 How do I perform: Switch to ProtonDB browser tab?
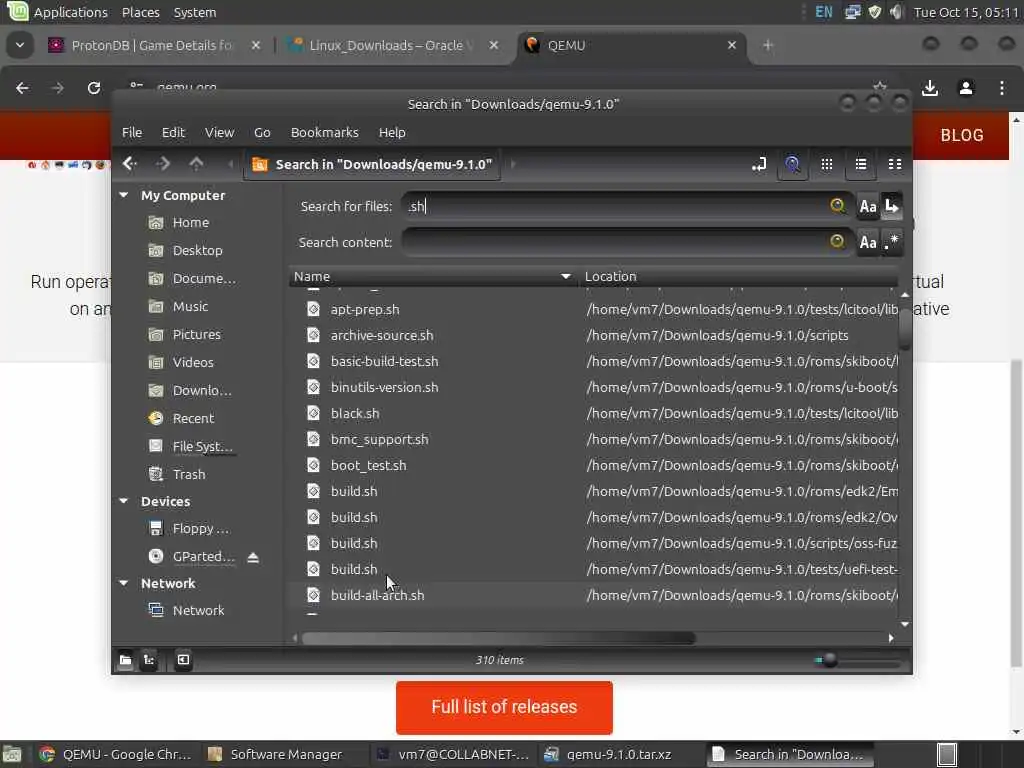[155, 45]
